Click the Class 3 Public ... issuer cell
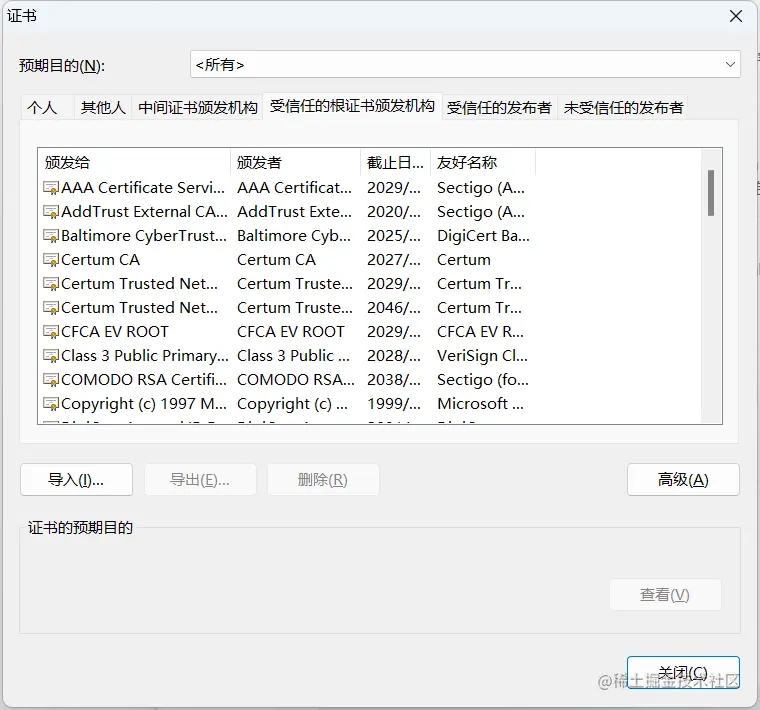 tap(293, 356)
